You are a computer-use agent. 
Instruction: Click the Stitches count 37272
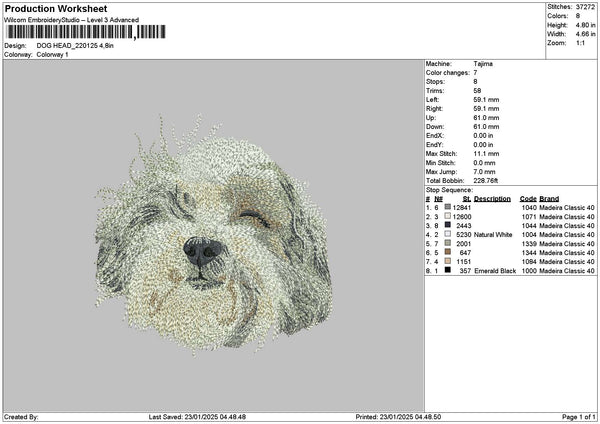[x=586, y=7]
